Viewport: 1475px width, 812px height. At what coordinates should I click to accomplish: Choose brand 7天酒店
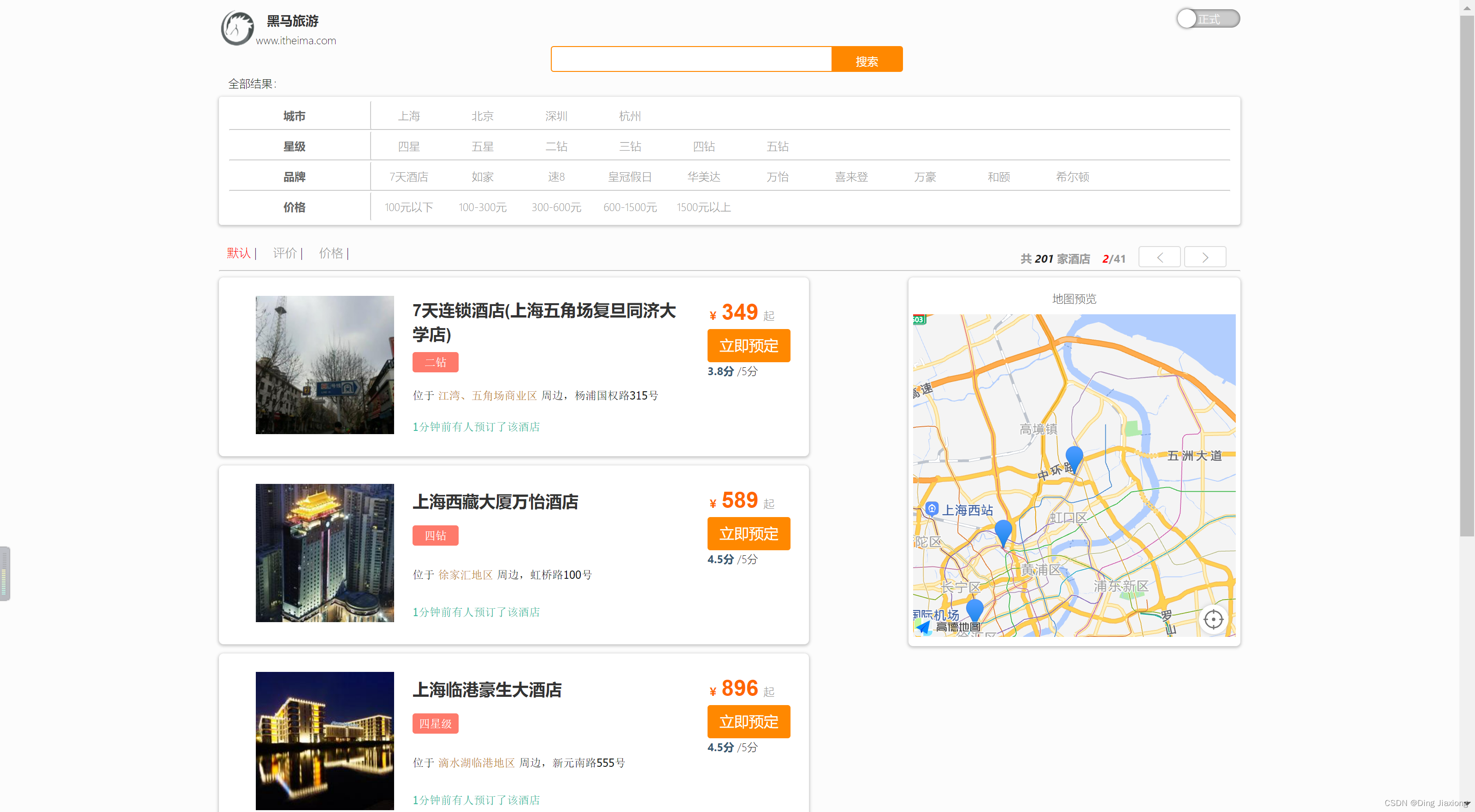[x=409, y=177]
